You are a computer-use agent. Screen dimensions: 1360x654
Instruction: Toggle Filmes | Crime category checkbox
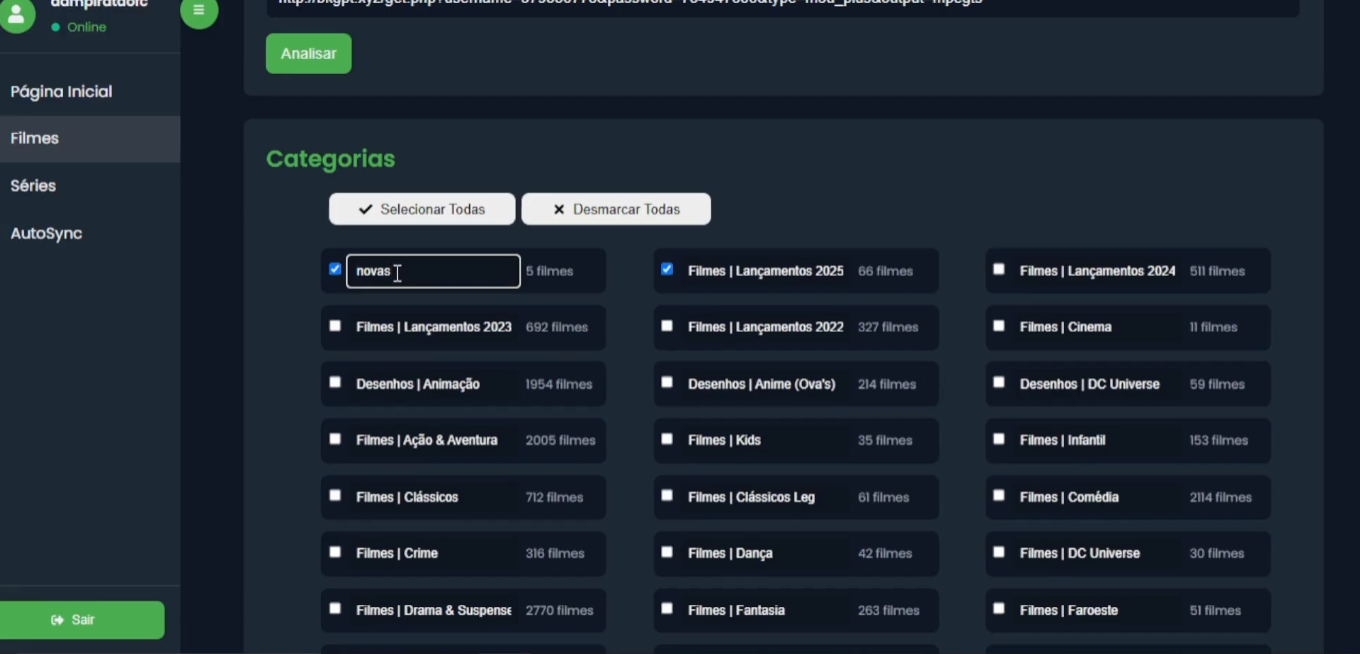coord(335,552)
